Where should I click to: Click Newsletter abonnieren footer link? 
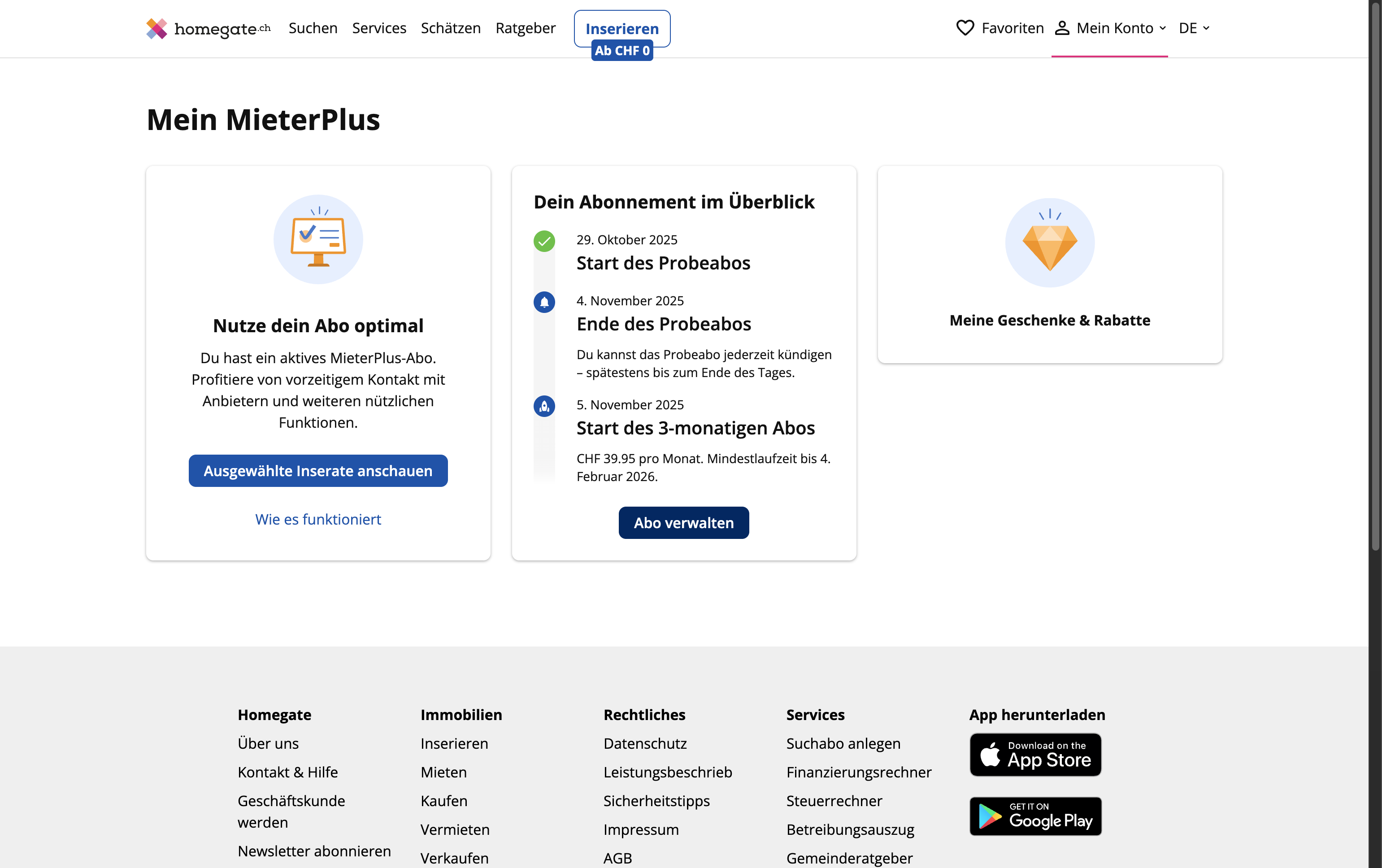tap(314, 851)
